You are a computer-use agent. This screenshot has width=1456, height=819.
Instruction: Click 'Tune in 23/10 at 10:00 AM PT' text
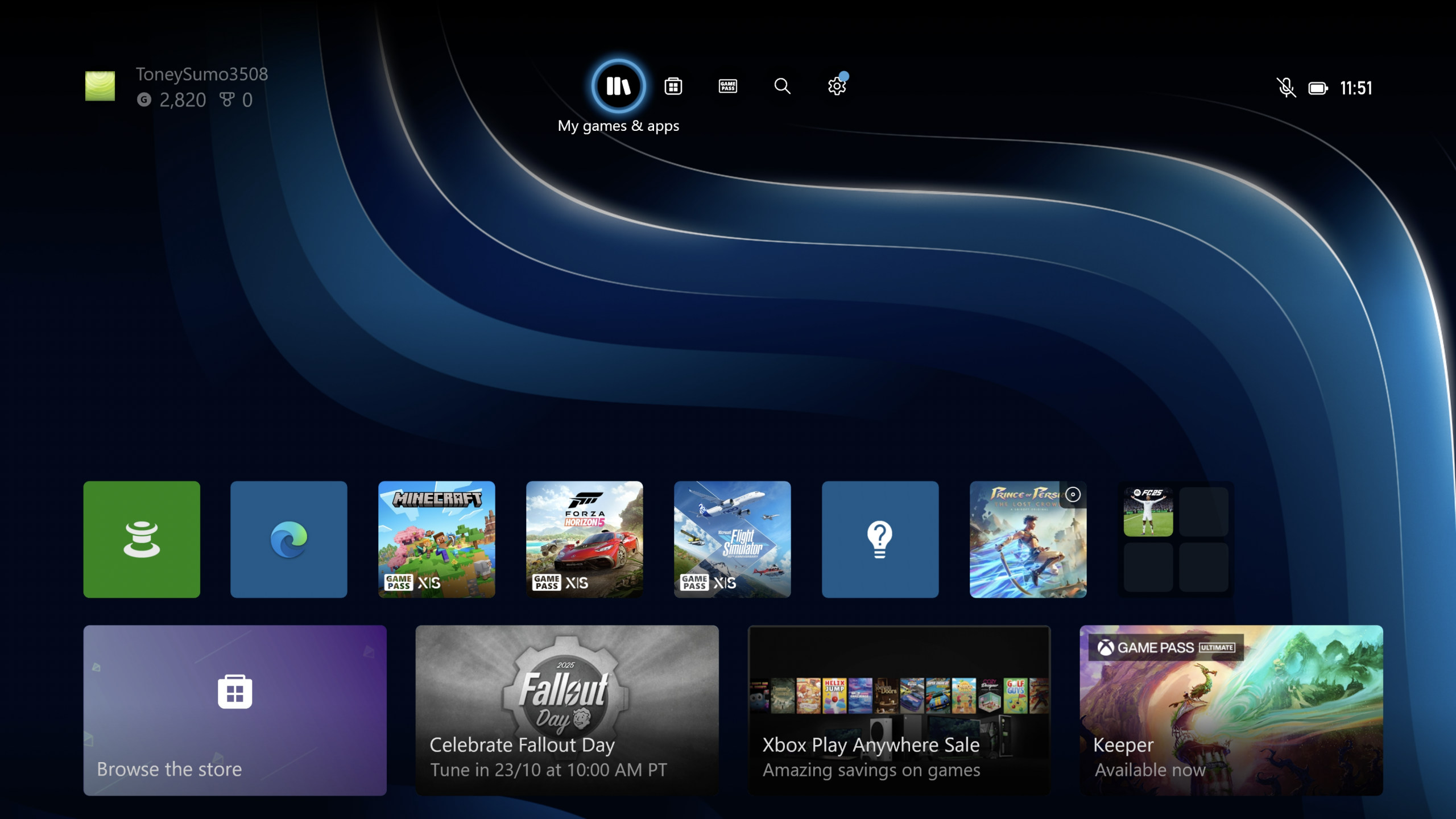click(x=548, y=770)
